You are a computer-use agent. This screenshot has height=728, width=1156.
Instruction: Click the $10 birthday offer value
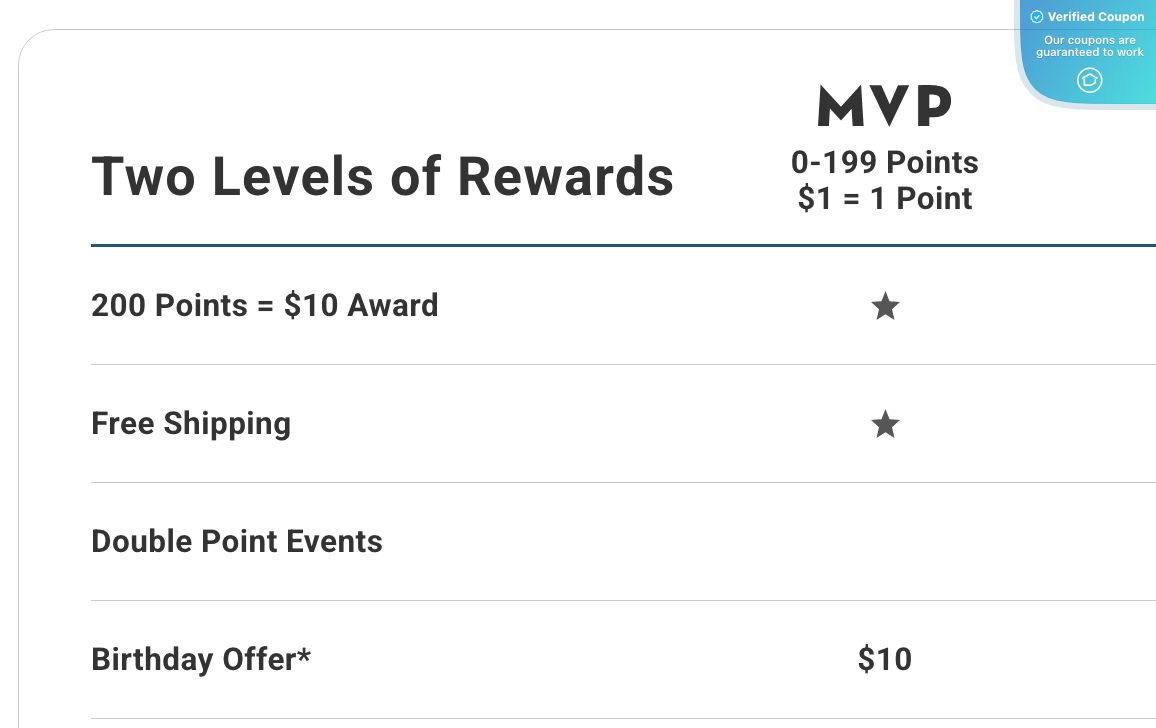[x=885, y=659]
